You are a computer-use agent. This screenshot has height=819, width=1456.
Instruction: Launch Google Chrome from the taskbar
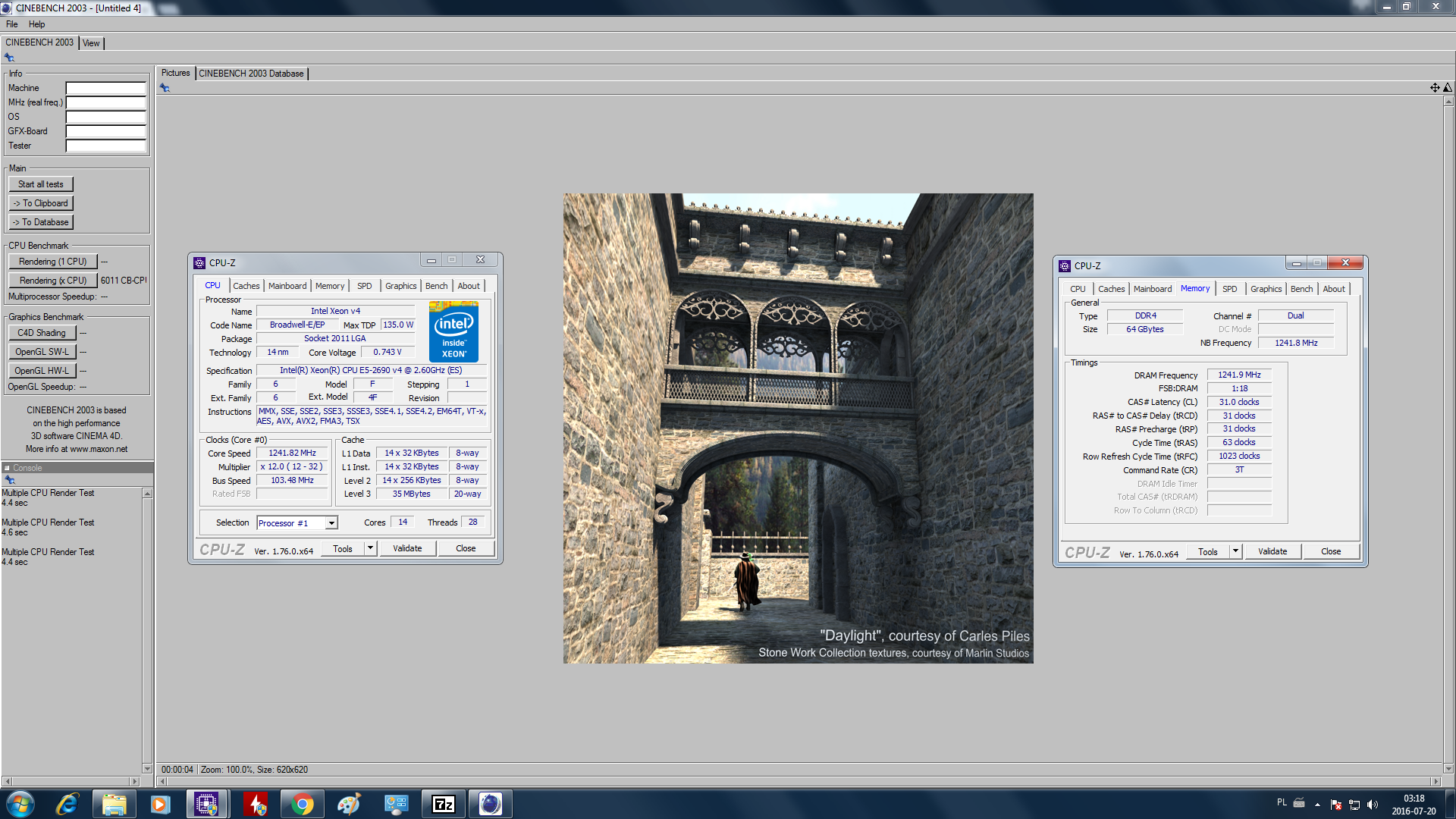(x=303, y=804)
